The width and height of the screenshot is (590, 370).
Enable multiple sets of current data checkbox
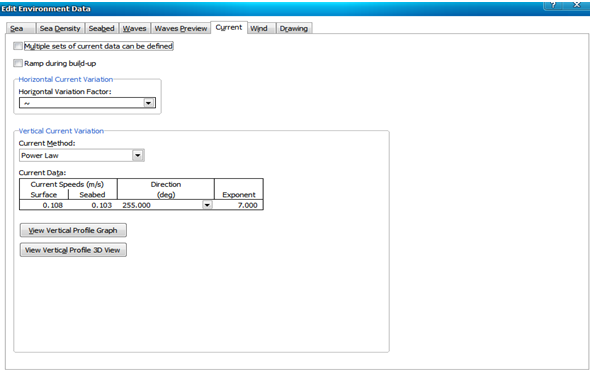coord(18,46)
